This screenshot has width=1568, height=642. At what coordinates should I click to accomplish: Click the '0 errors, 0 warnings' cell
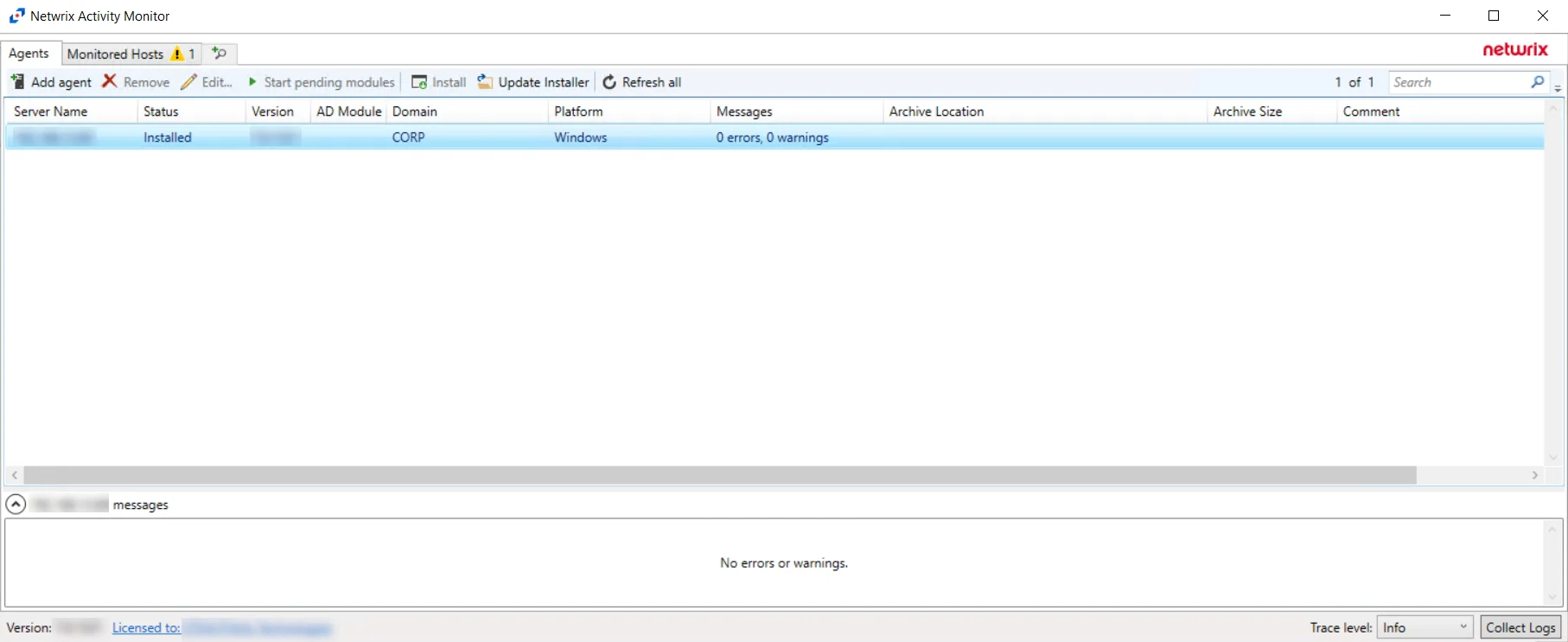pos(772,137)
